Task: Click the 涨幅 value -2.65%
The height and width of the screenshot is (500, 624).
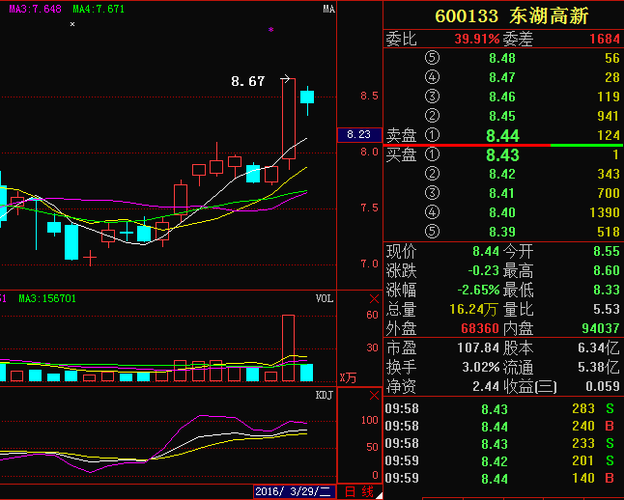Action: tap(478, 290)
